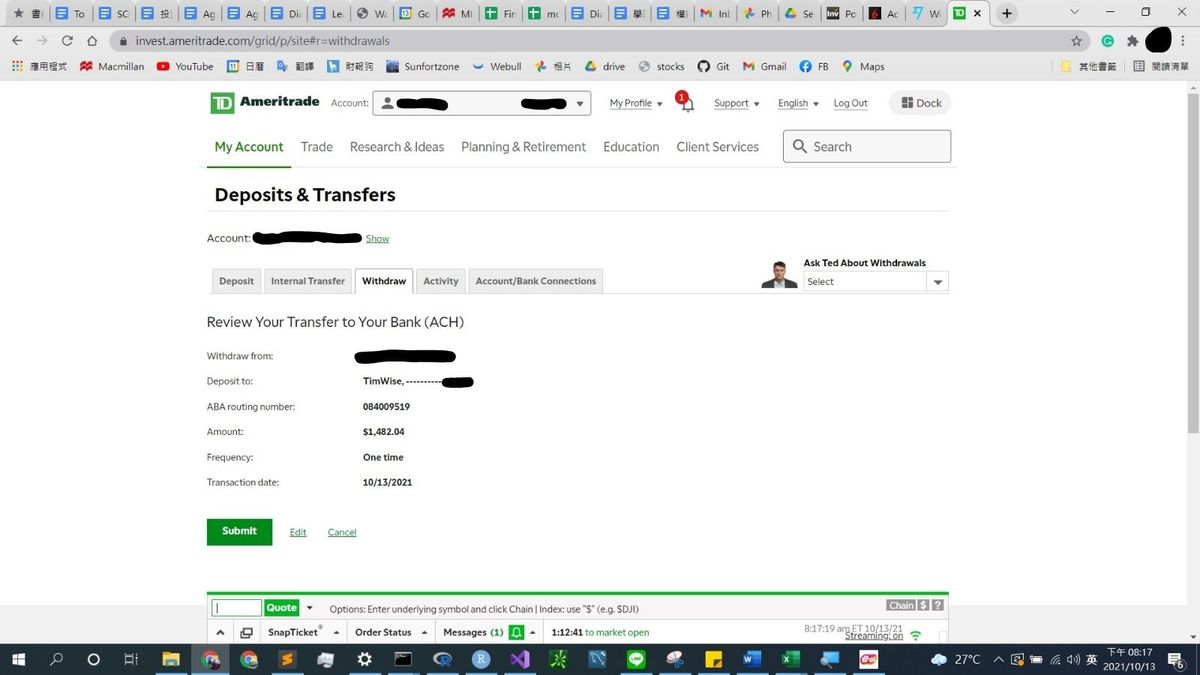The image size is (1200, 675).
Task: Click the green streaming signal icon
Action: pyautogui.click(x=916, y=635)
